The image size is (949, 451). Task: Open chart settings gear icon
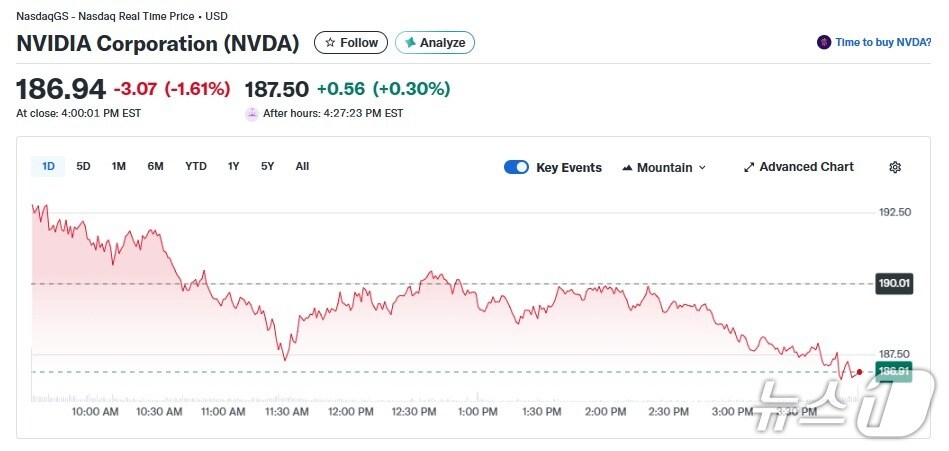[x=895, y=167]
